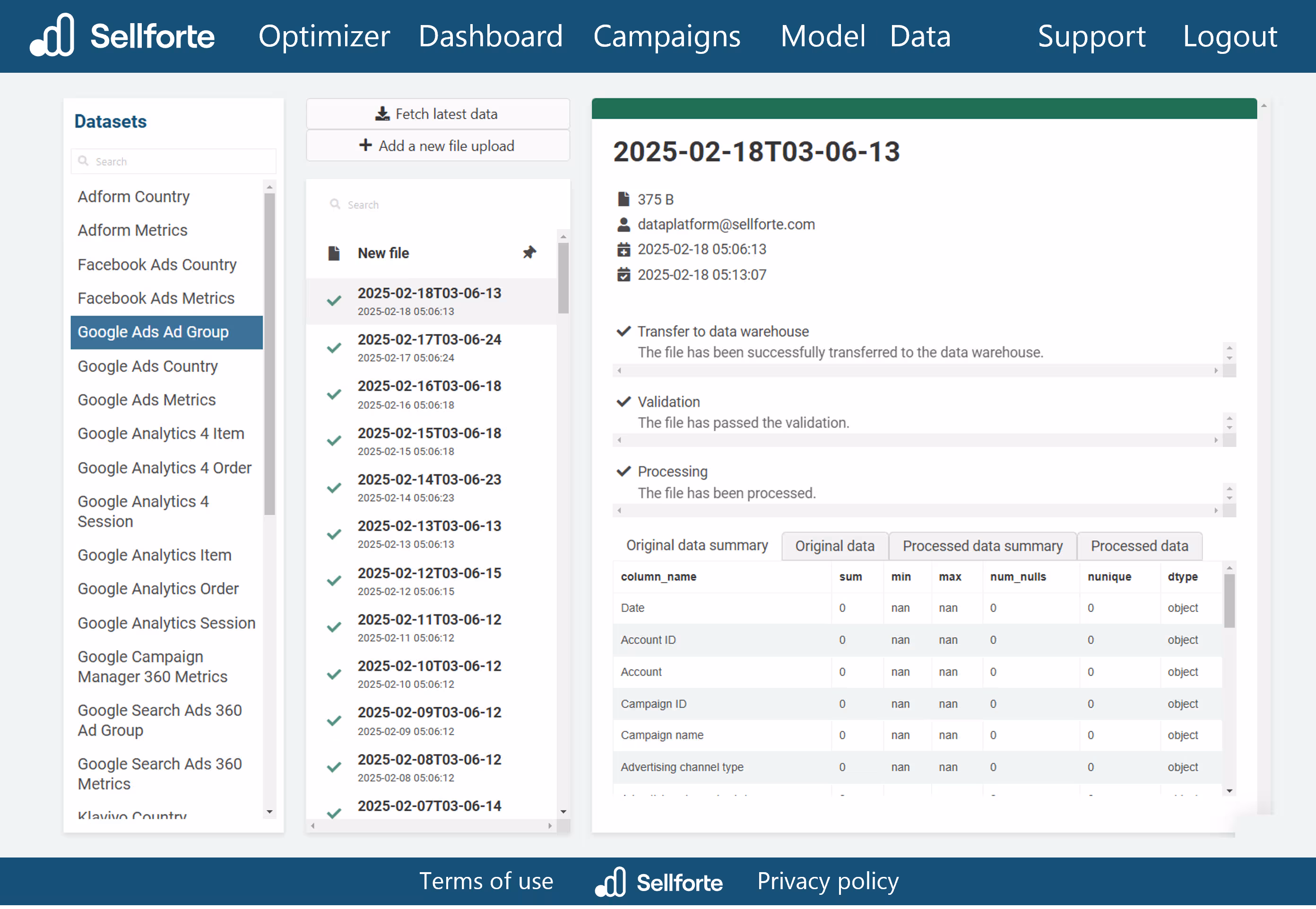Image resolution: width=1316 pixels, height=909 pixels.
Task: Click checkmark icon for Transfer to data warehouse
Action: point(624,331)
